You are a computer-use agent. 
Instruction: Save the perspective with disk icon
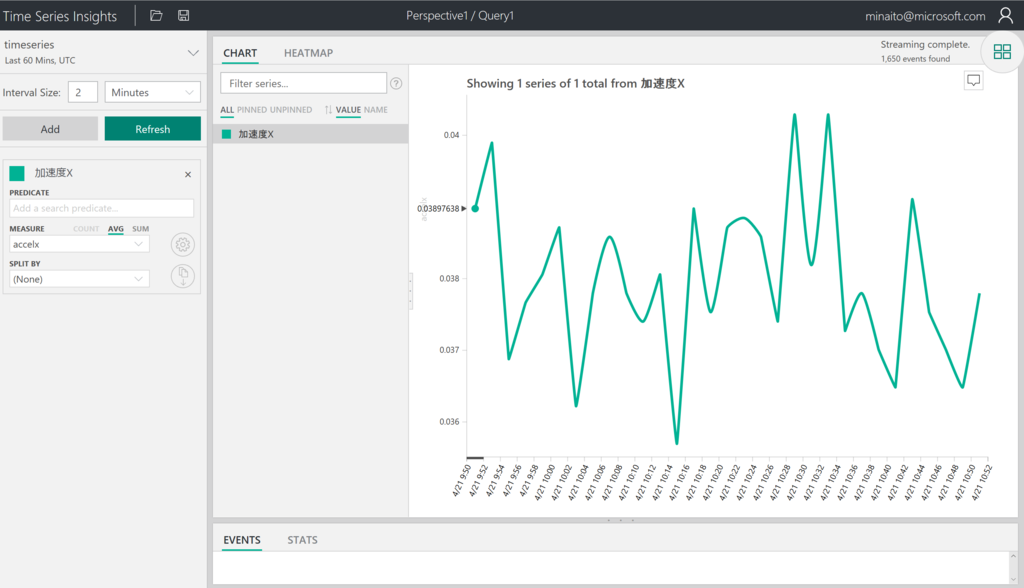click(x=184, y=16)
